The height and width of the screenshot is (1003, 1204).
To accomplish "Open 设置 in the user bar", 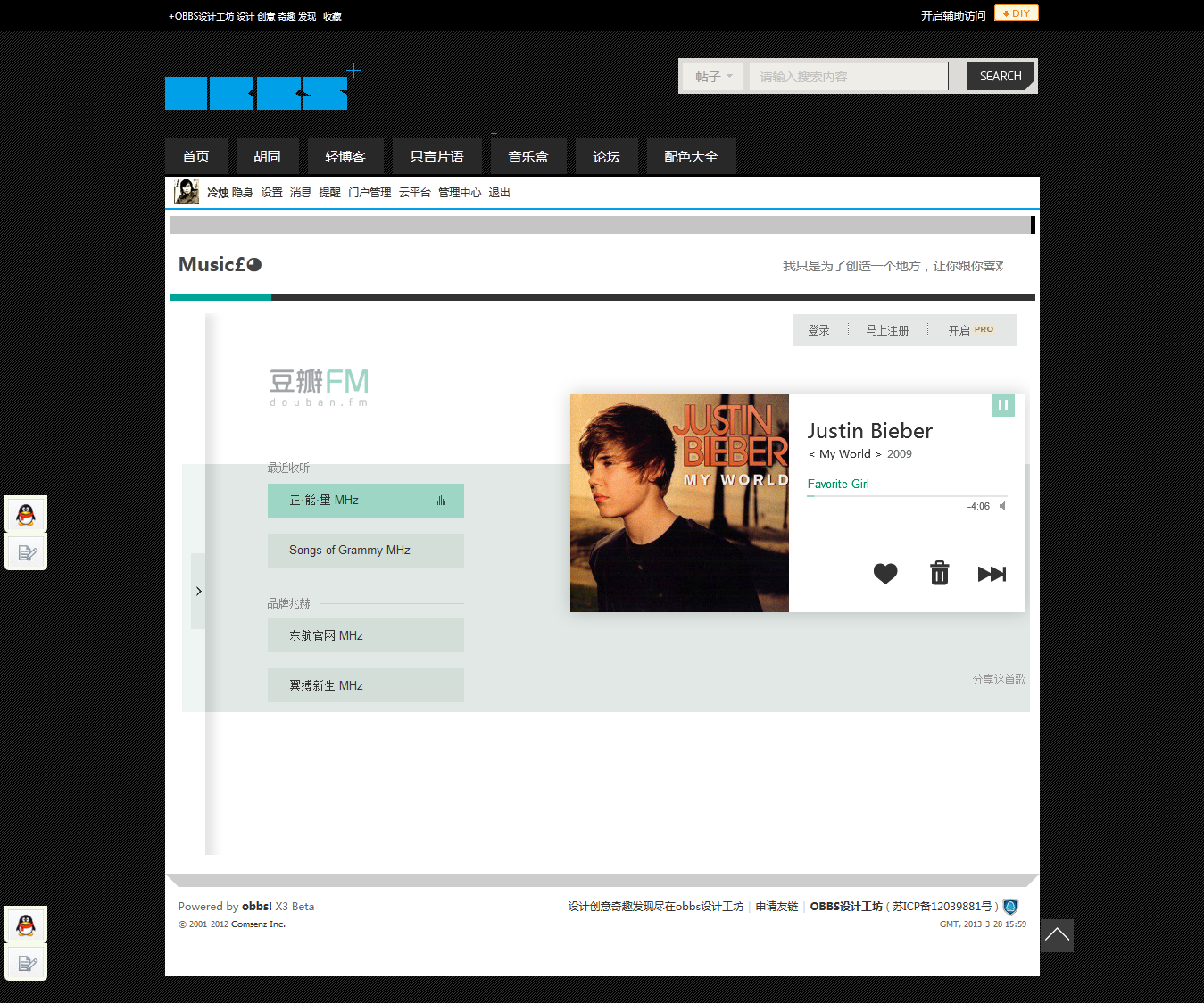I will pos(272,193).
